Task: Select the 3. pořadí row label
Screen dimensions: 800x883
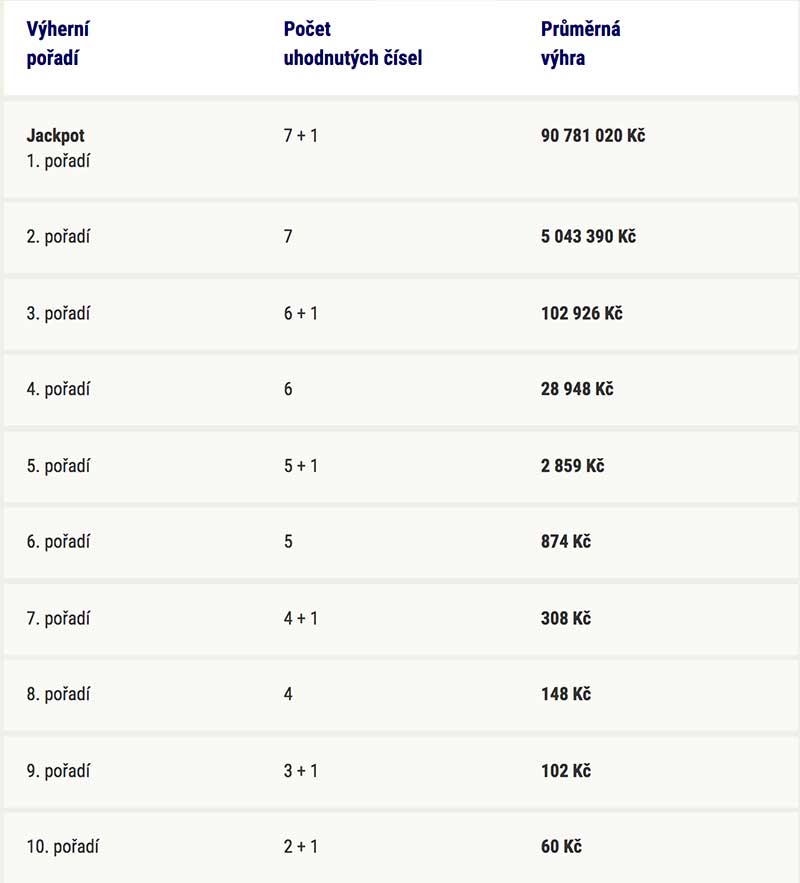Action: [x=58, y=313]
